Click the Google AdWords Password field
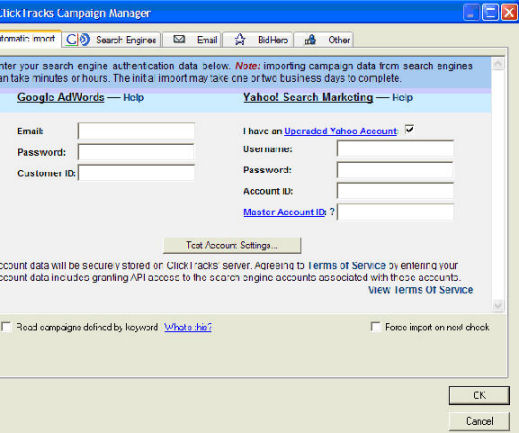519x433 pixels. tap(136, 152)
